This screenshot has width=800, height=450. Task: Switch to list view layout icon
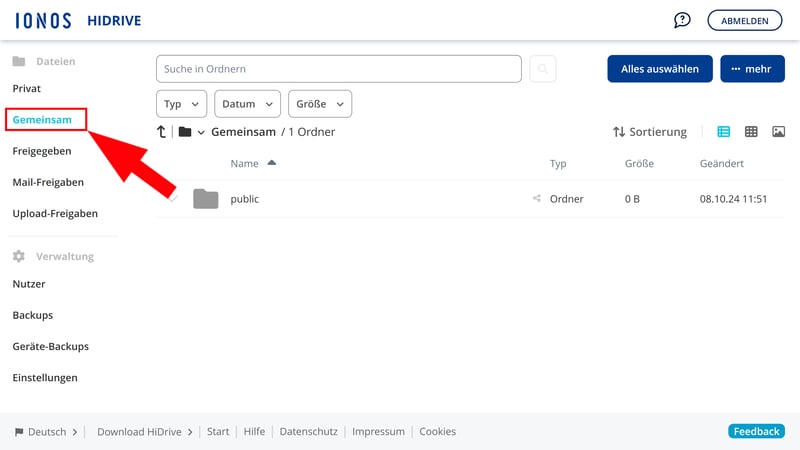tap(724, 132)
